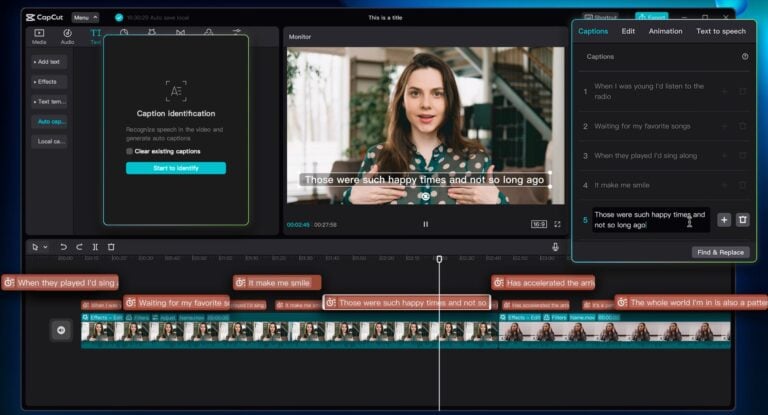768x415 pixels.
Task: Open the Media panel icon
Action: tap(39, 36)
